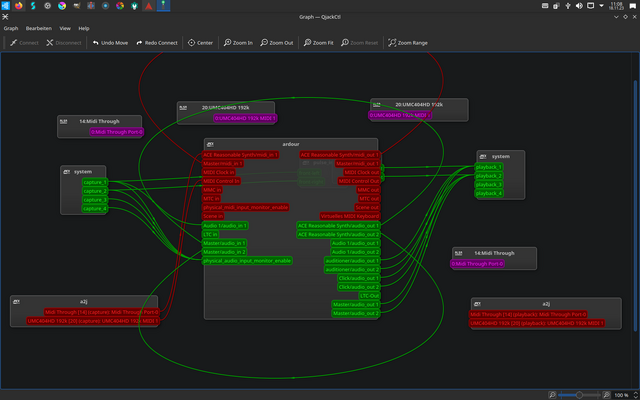Expand hidden system tray icons arrow
The image size is (640, 400).
tap(601, 6)
